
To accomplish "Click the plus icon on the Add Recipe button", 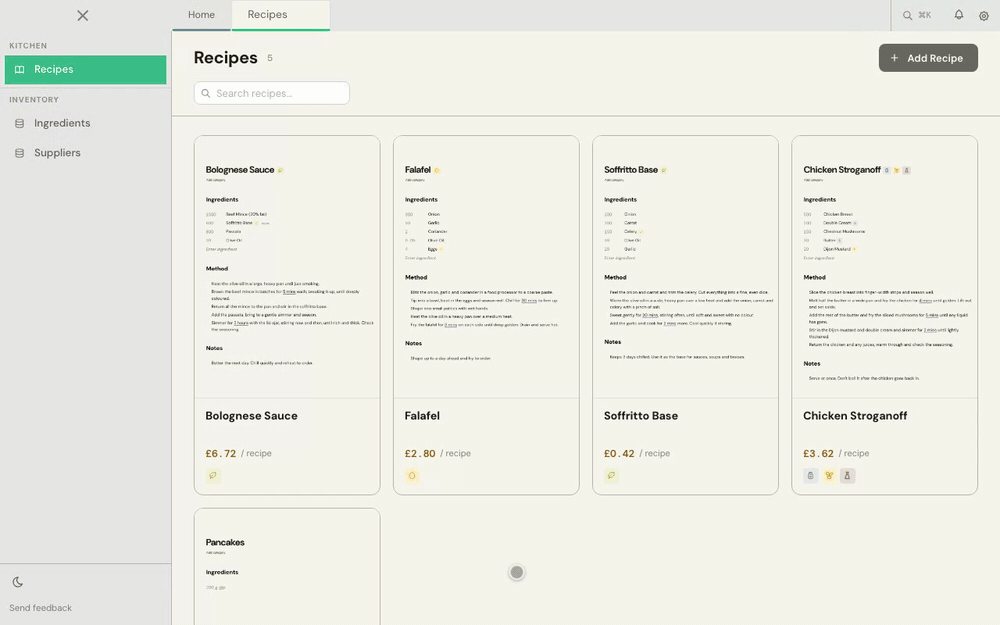I will tap(894, 58).
